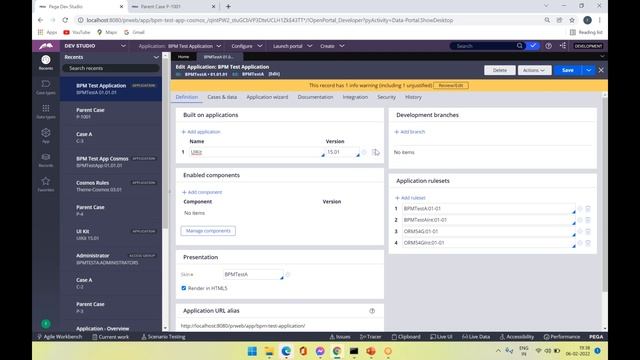Open the Tracer tool in the footer

tap(370, 337)
